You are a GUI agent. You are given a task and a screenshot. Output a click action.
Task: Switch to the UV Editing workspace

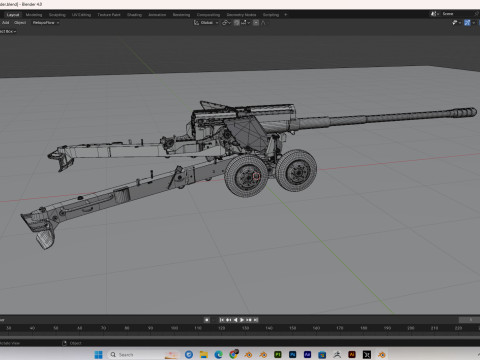tap(81, 15)
